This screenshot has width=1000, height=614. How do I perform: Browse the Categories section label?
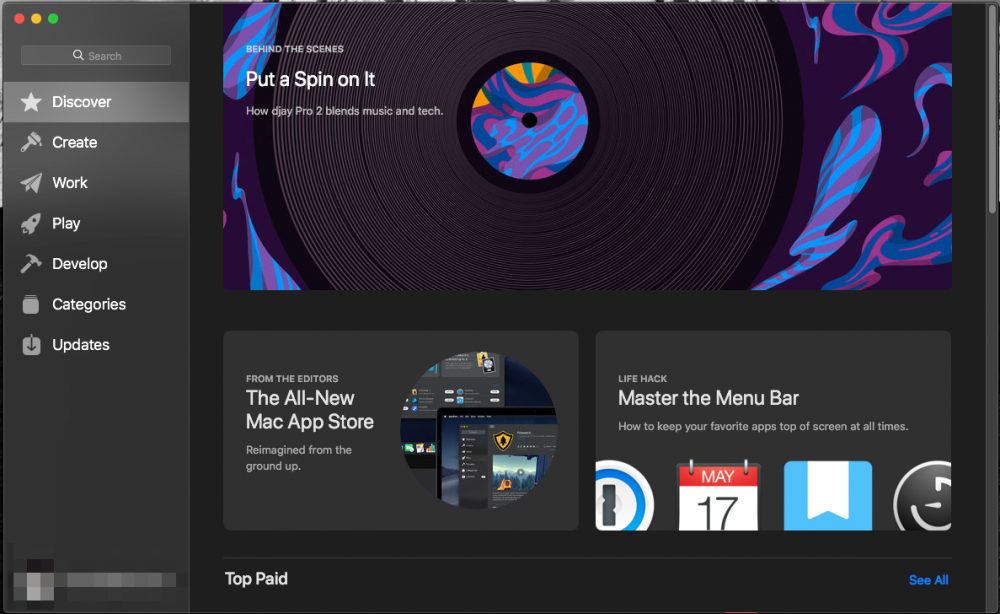(89, 305)
